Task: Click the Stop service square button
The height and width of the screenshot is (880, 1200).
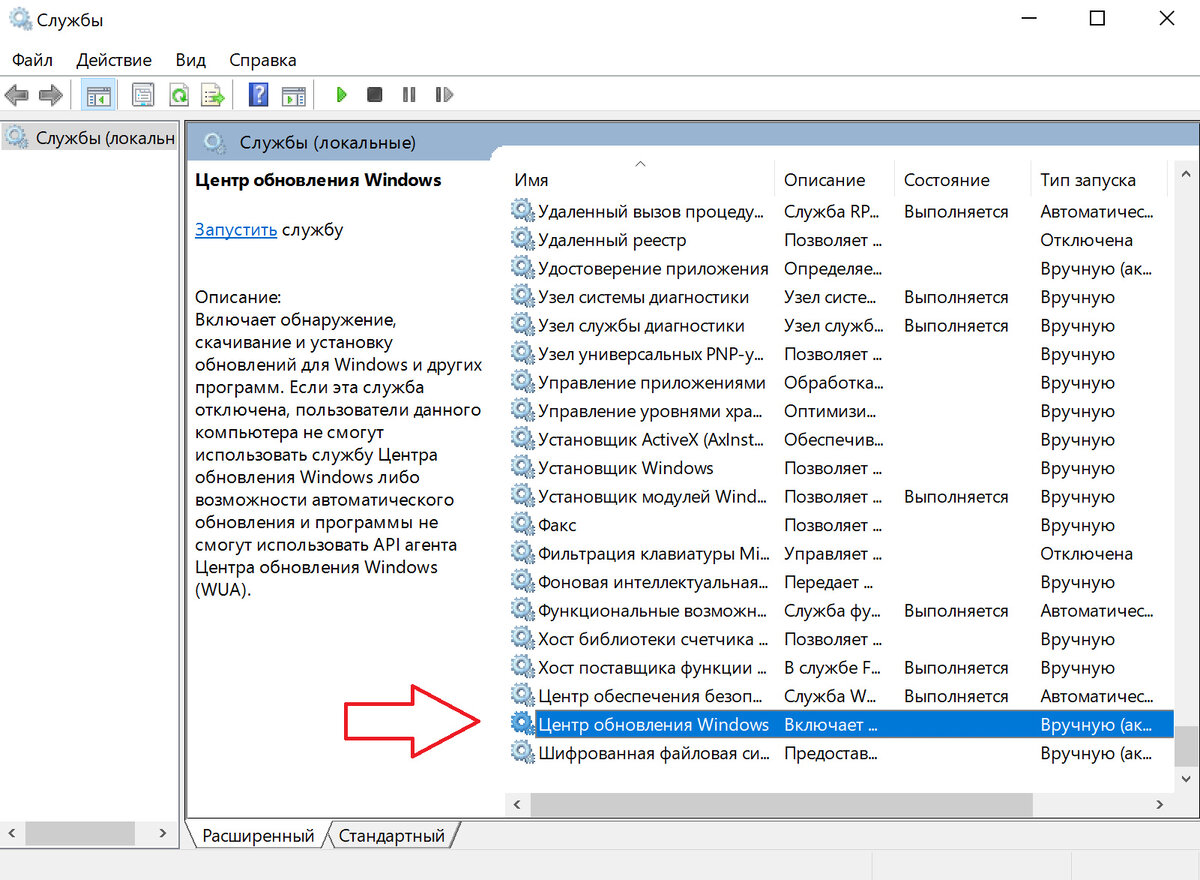Action: point(374,95)
